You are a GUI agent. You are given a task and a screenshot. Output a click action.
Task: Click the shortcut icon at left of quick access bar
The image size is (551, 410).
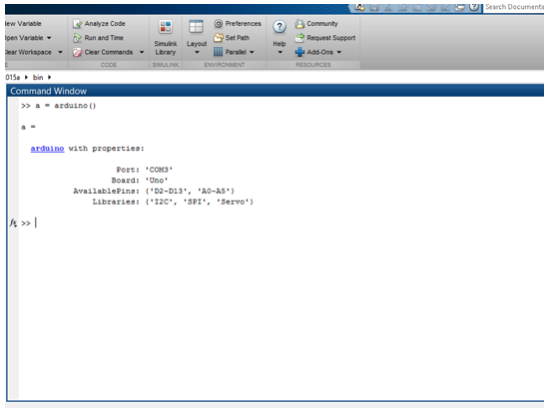tap(359, 7)
